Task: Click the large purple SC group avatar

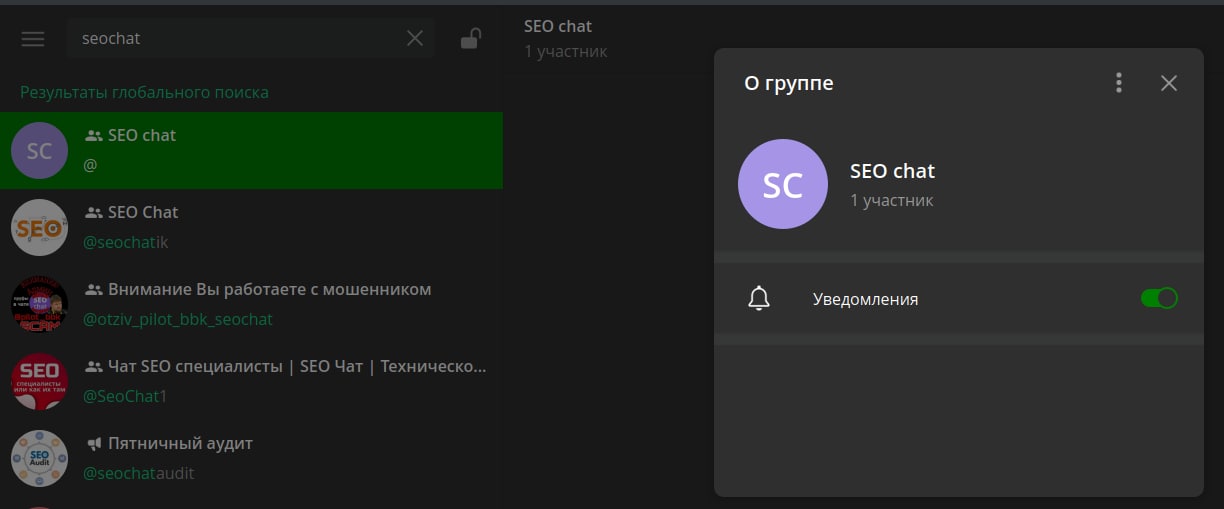Action: (782, 185)
